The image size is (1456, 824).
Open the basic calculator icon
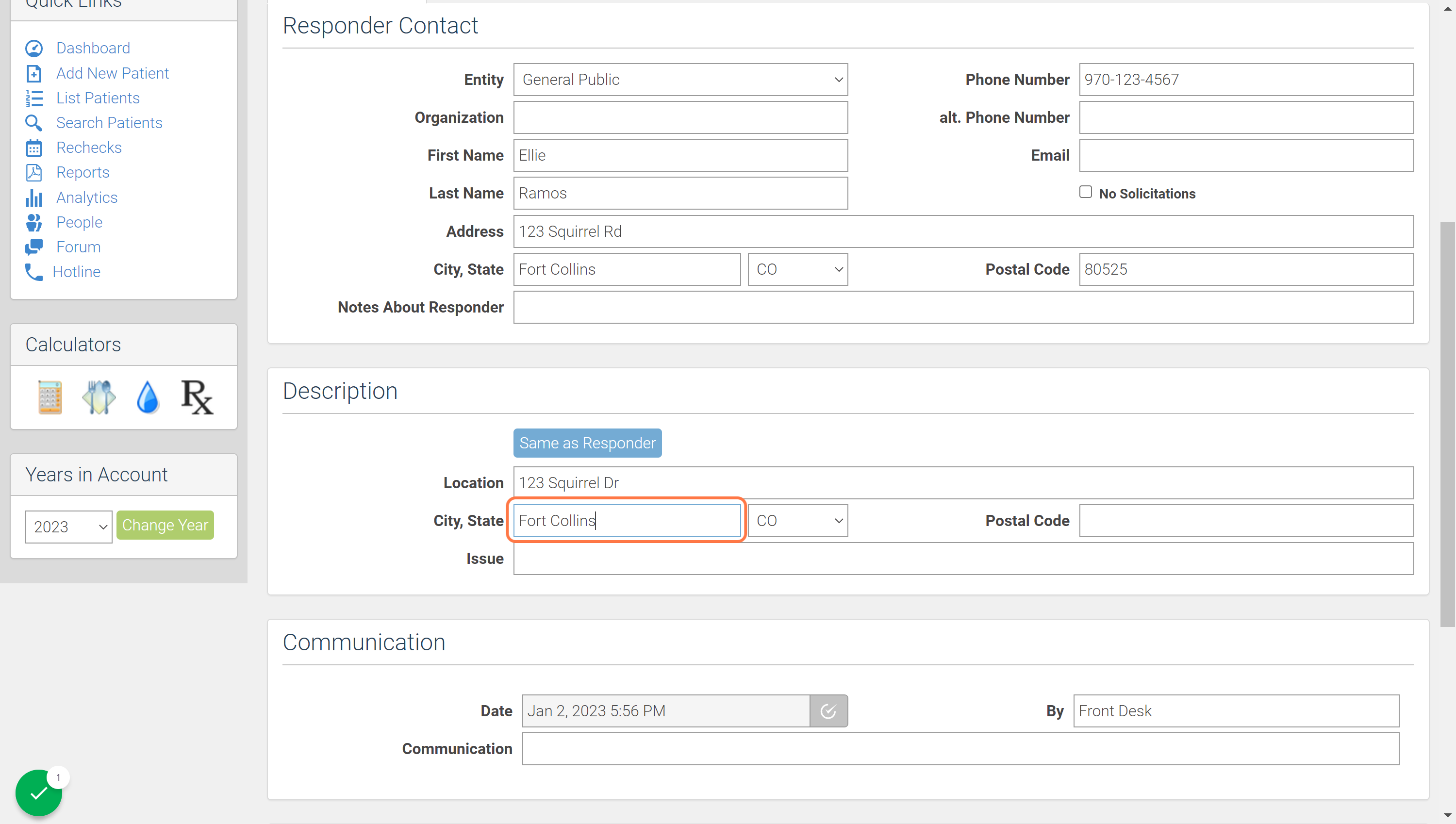50,397
